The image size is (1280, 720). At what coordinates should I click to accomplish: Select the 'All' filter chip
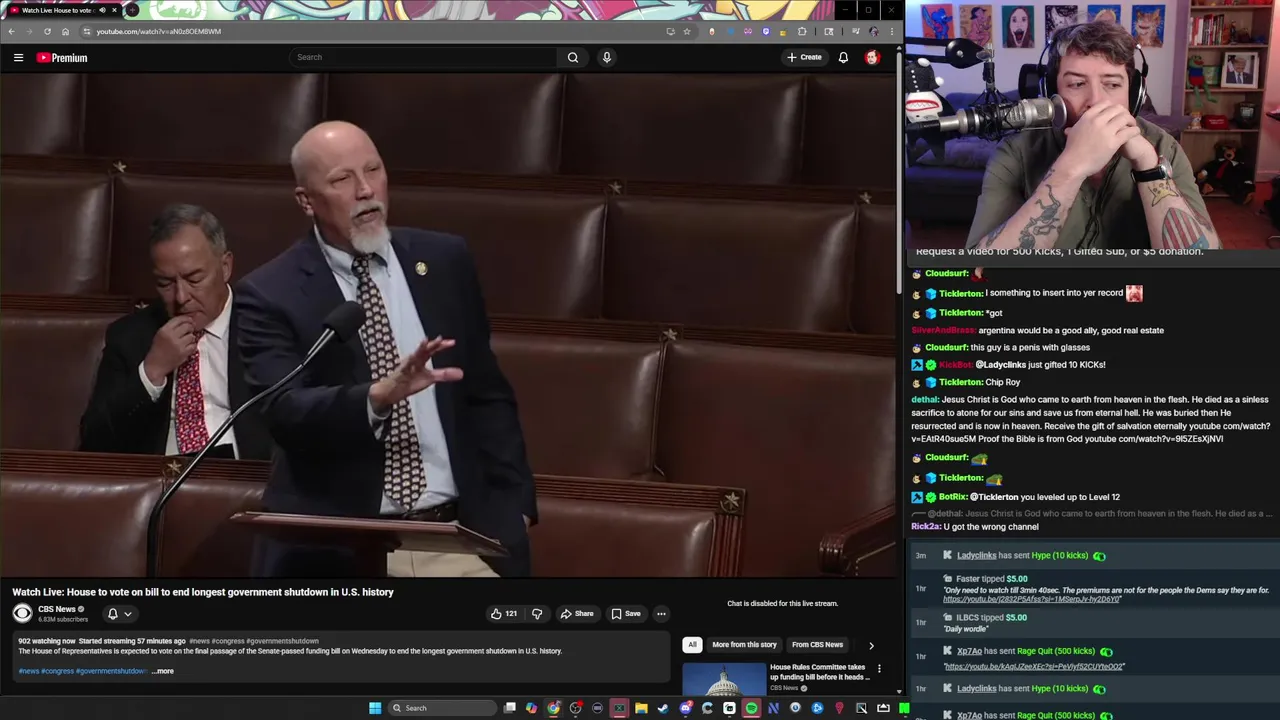point(692,645)
